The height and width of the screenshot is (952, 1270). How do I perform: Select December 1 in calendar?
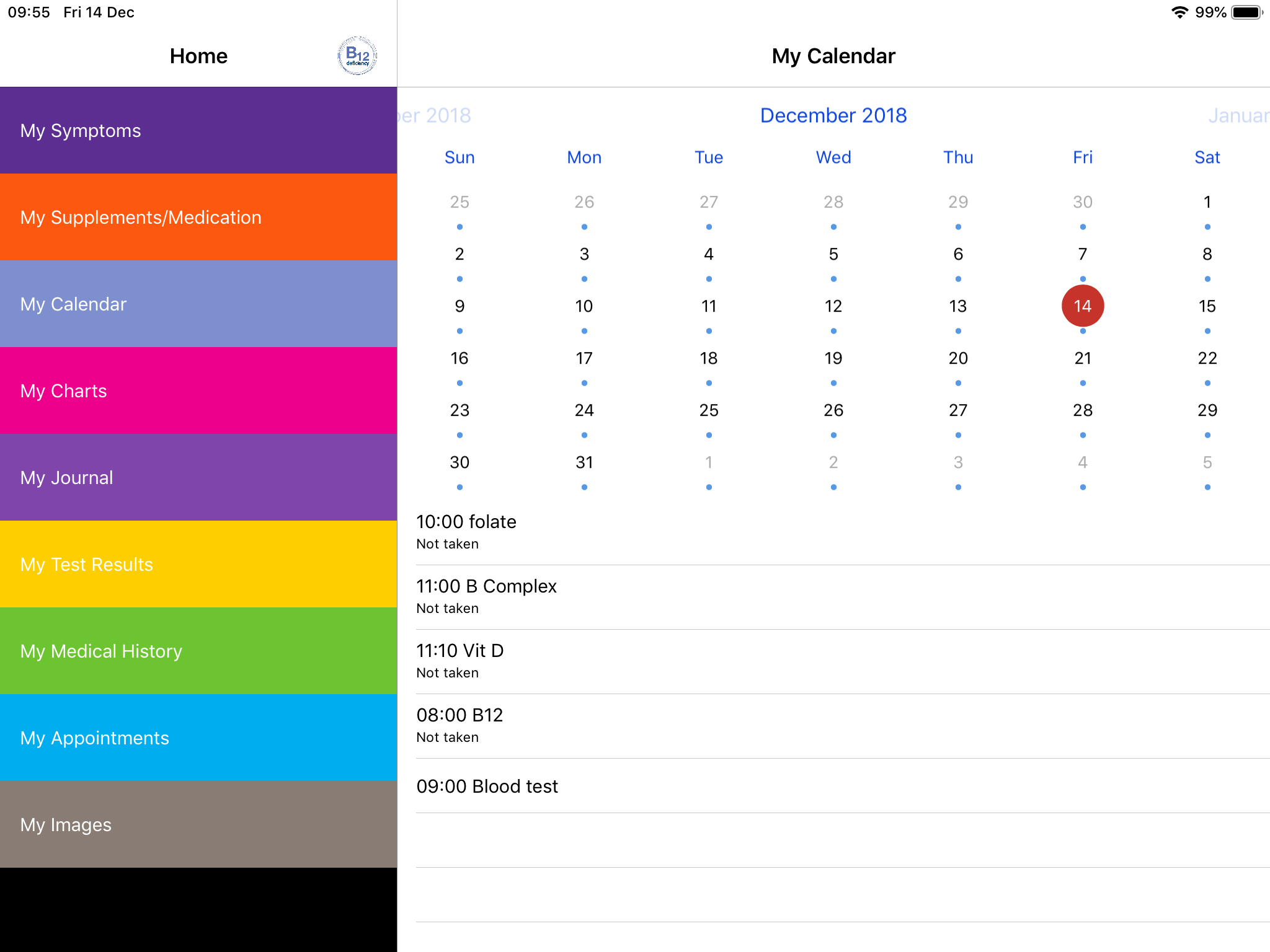click(1207, 202)
